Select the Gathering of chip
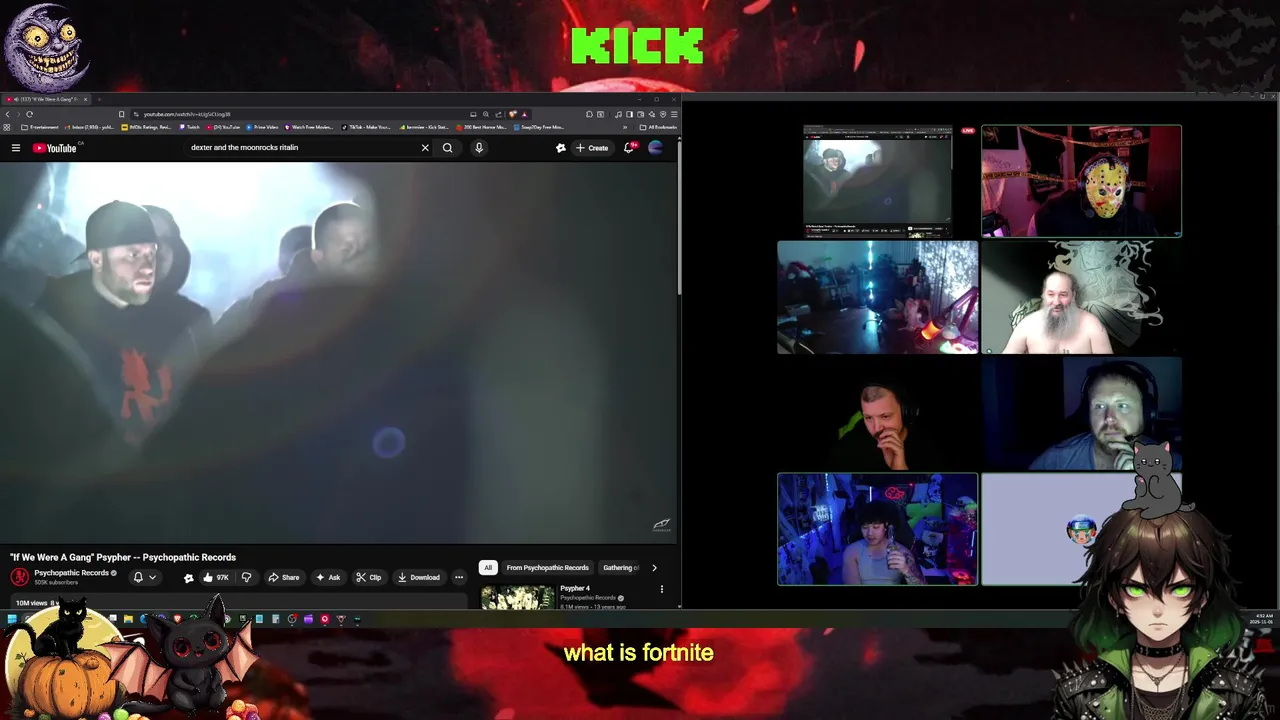 pos(620,568)
